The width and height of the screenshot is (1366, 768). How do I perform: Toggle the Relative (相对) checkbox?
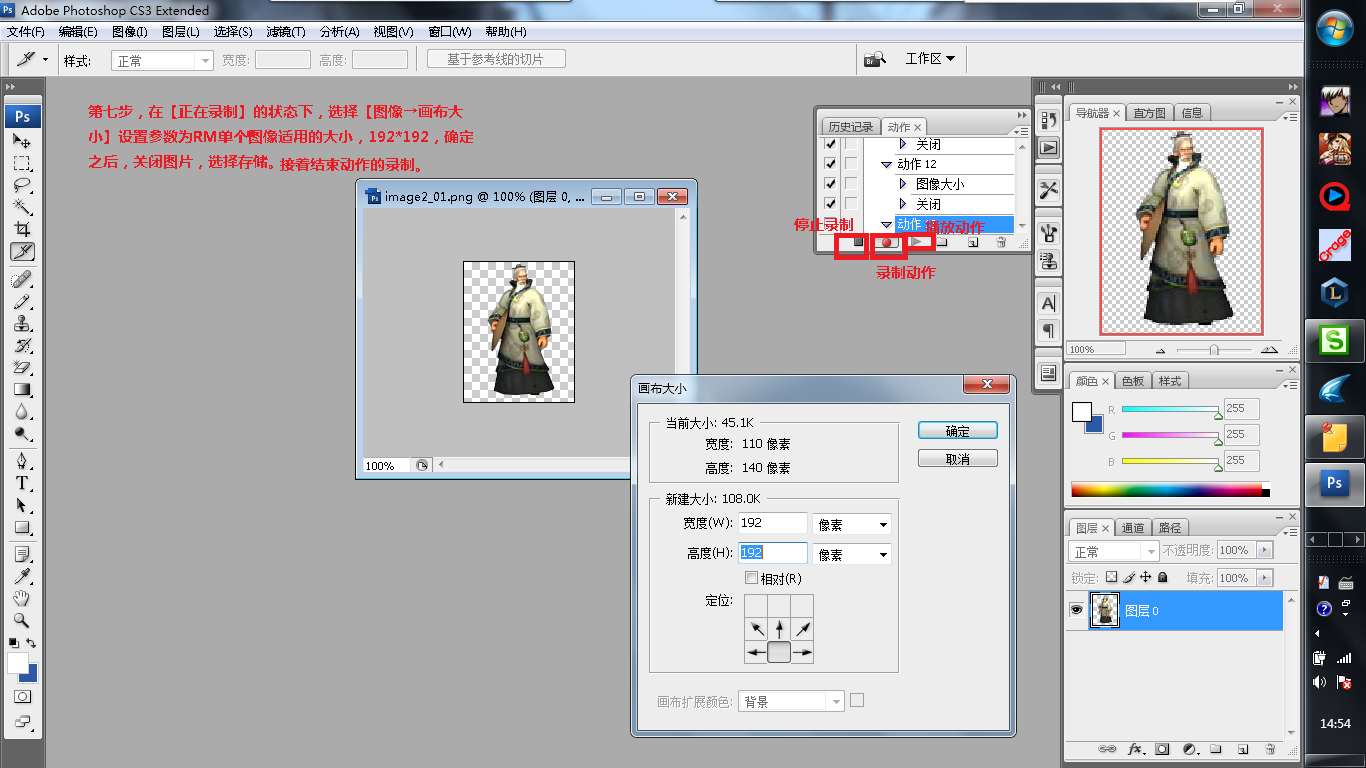(752, 578)
